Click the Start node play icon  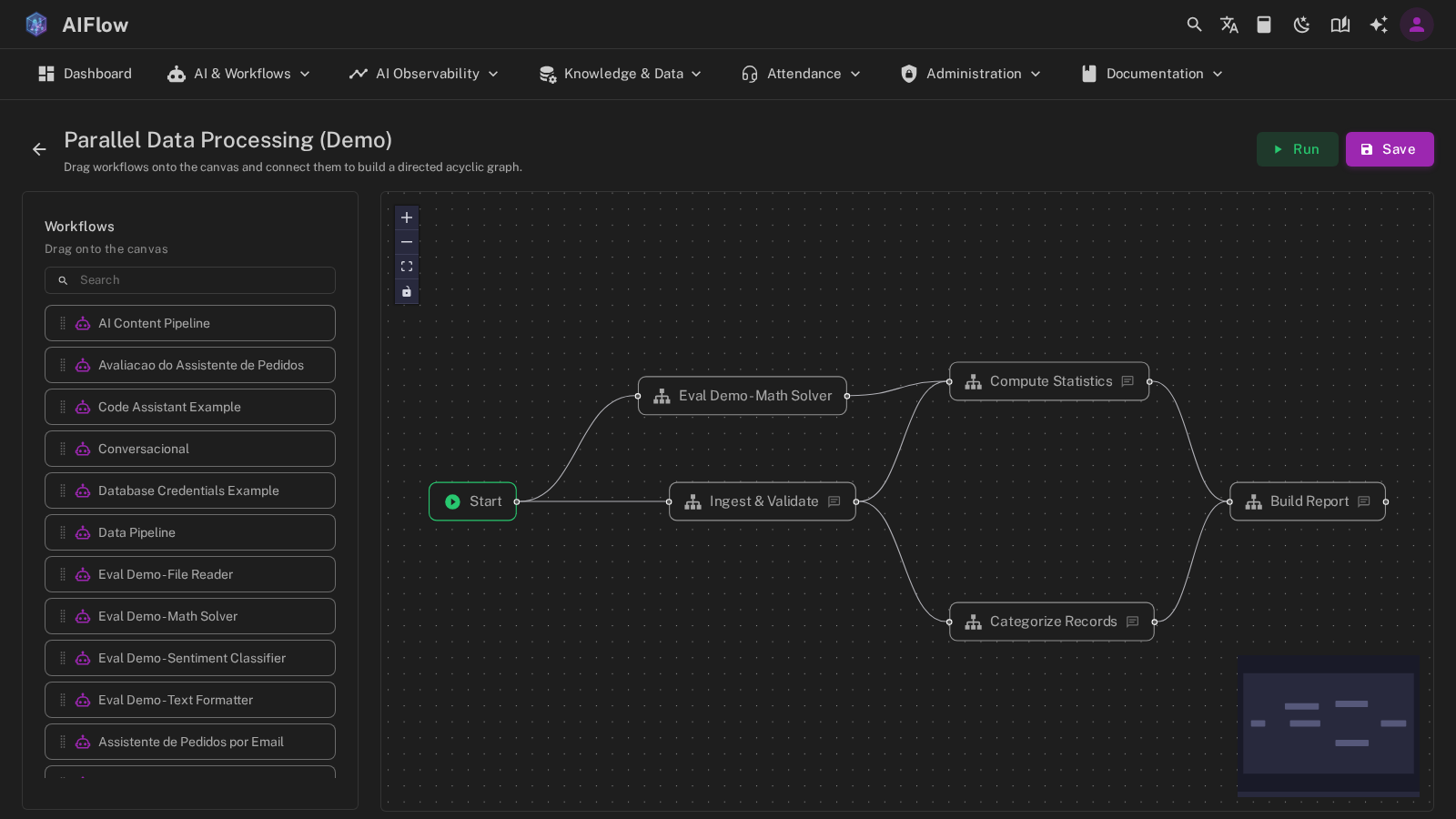452,501
